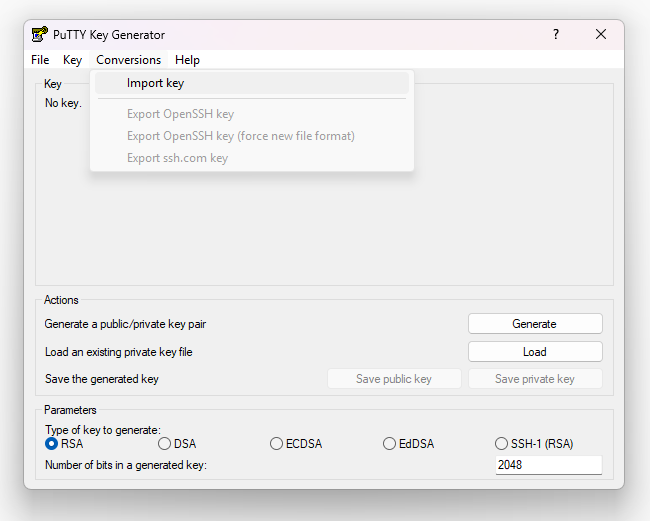
Task: Select the RSA key type
Action: (52, 444)
